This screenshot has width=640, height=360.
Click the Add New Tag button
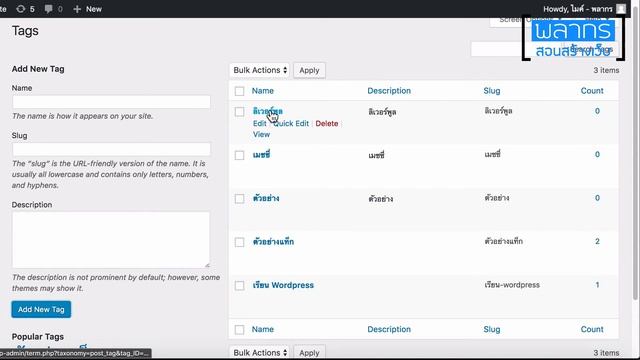tap(41, 309)
